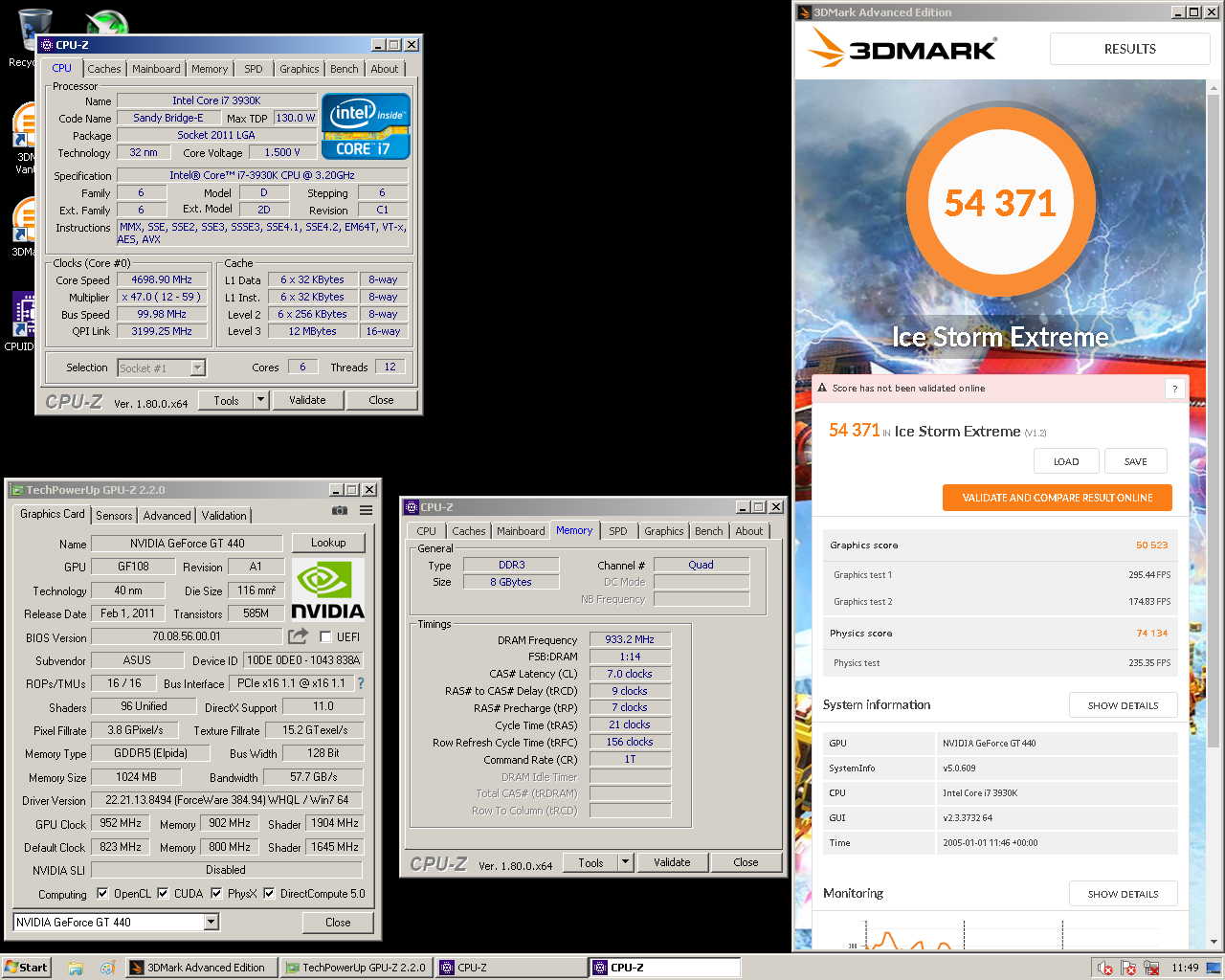1225x980 pixels.
Task: Click the second system tray icon with red X
Action: tap(1128, 968)
